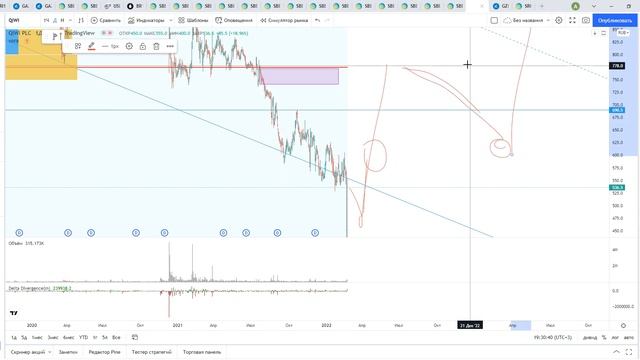Click the TradingView logo on chart
The height and width of the screenshot is (360, 640).
14,313
